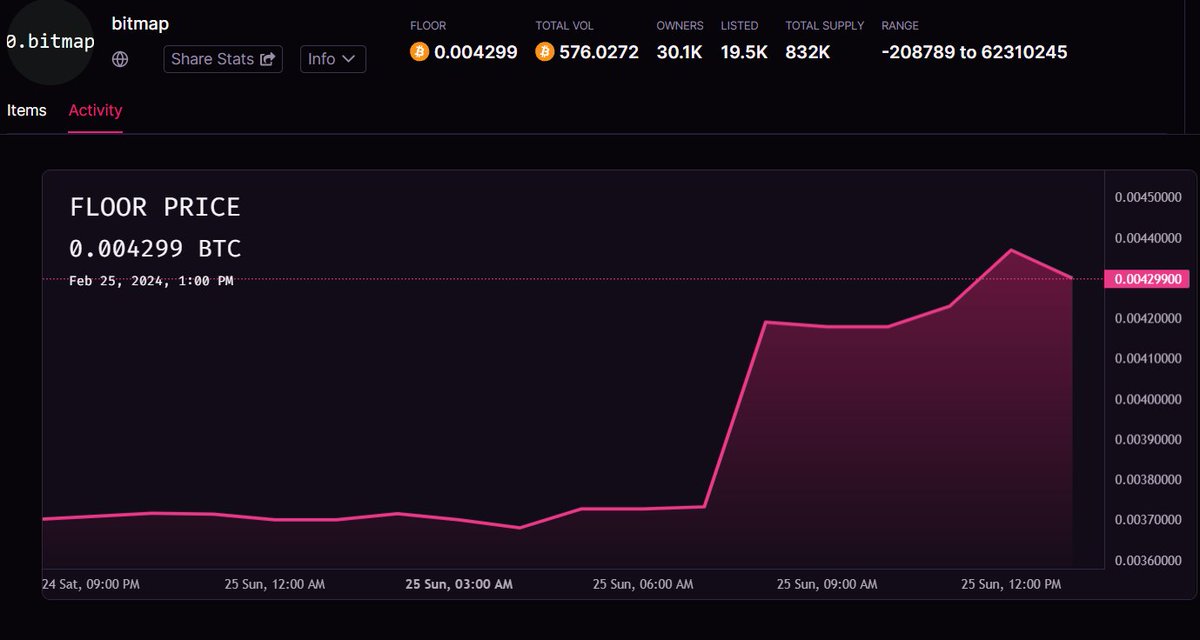Click the 0.00380000 axis label
The width and height of the screenshot is (1200, 640).
[x=1148, y=479]
